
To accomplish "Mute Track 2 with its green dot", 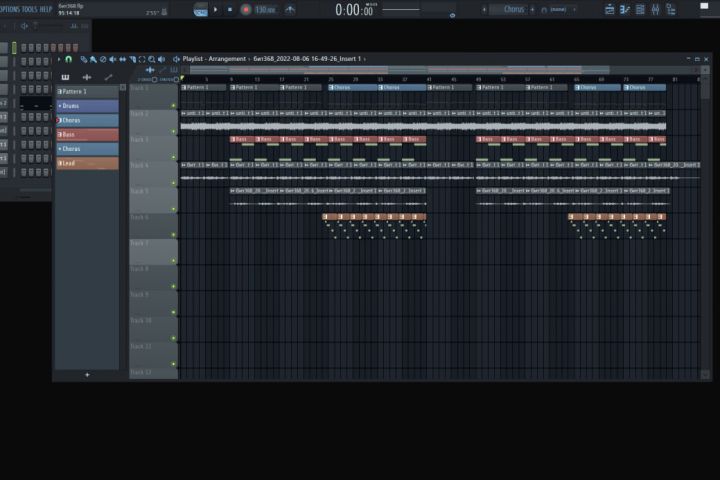I will 174,131.
